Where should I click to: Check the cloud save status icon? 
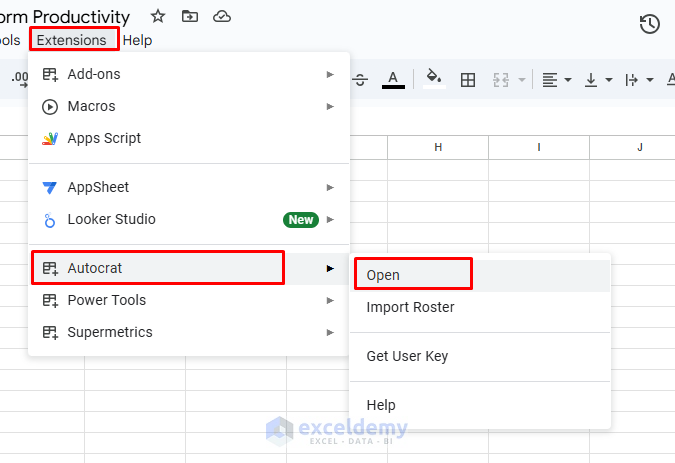point(222,16)
